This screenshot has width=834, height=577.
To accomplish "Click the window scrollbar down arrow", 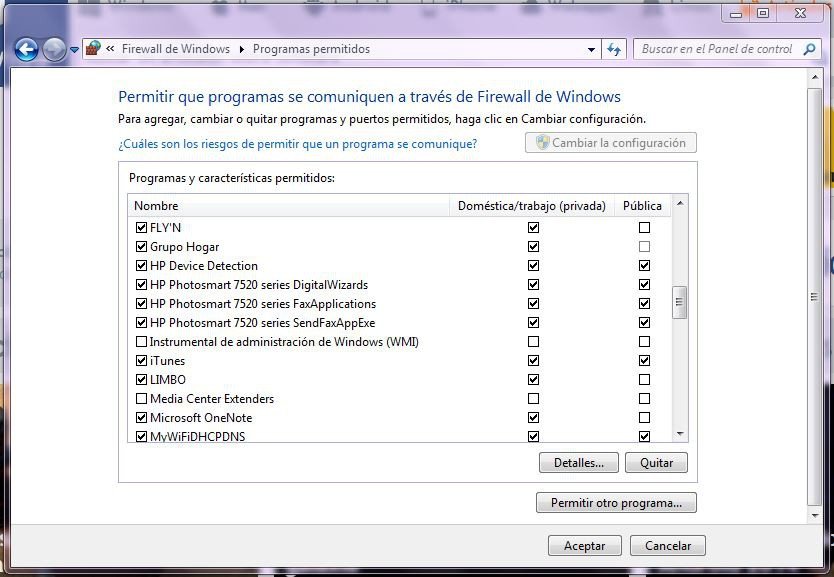I will pos(814,515).
